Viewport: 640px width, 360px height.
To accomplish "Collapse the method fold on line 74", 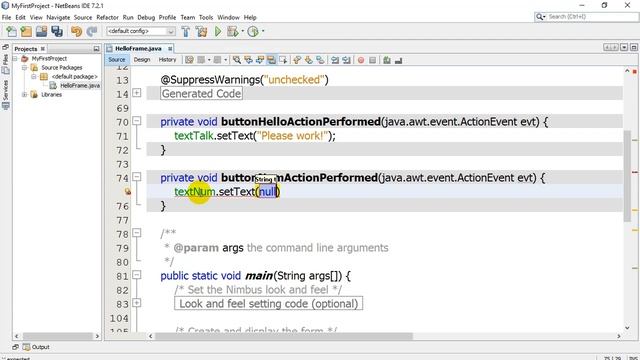I will click(x=137, y=177).
